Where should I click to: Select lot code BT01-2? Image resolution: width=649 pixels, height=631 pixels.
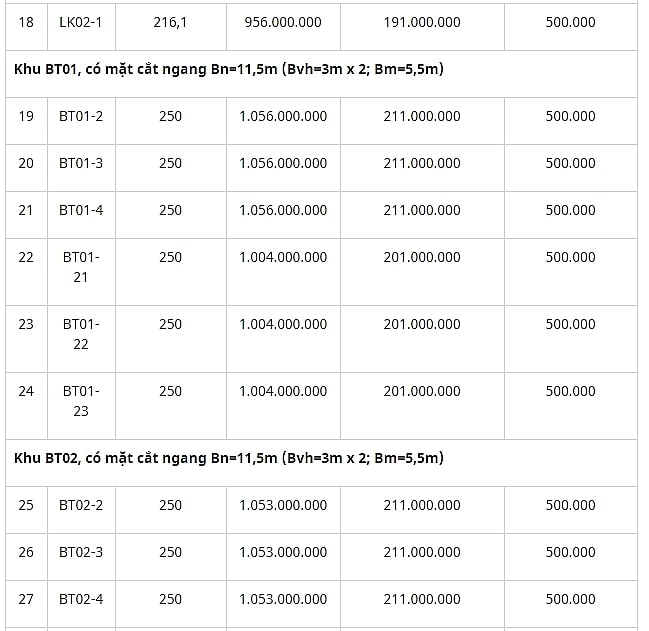(81, 116)
